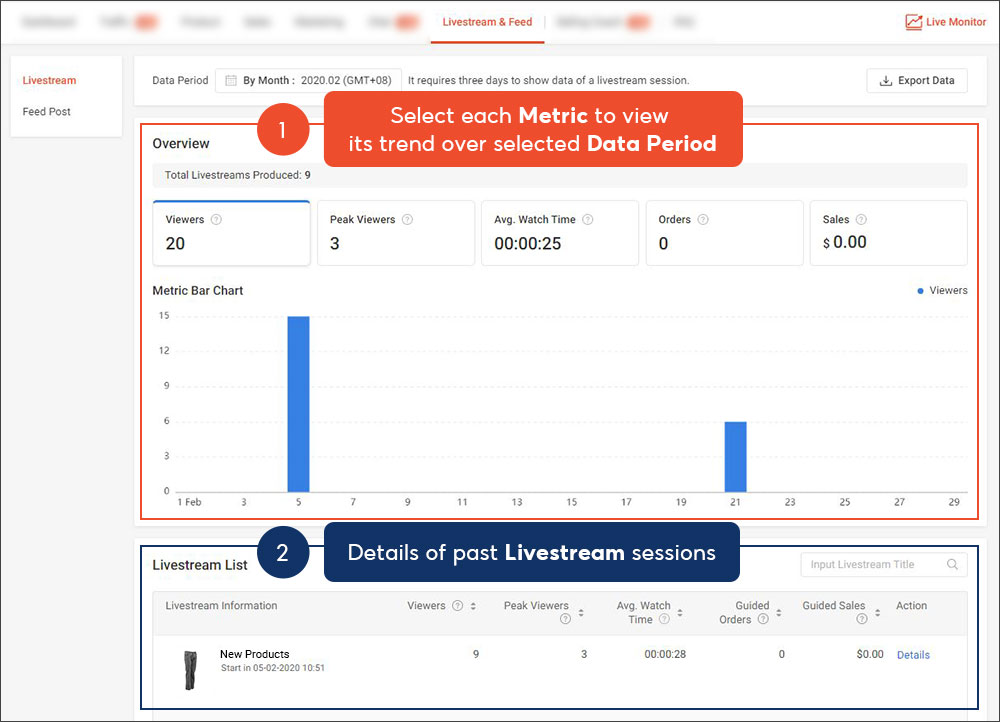
Task: Open help icon beside Avg. Watch Time metric
Action: 587,219
